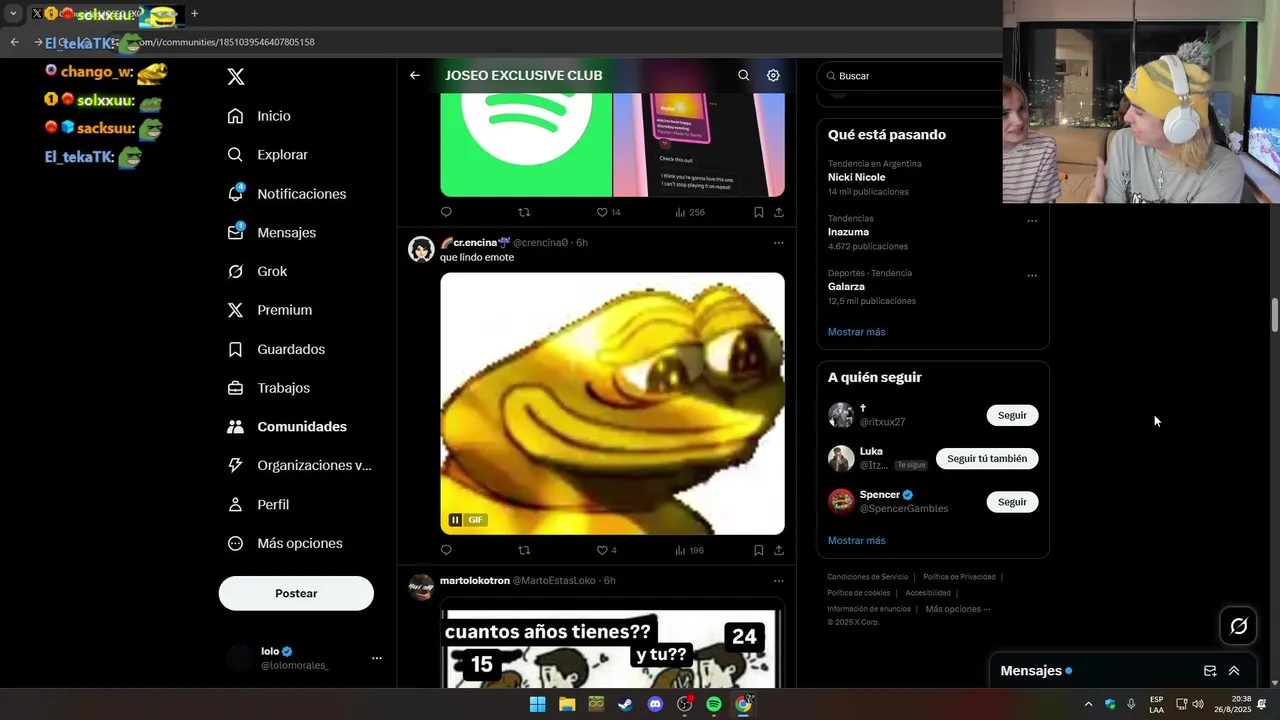Screen dimensions: 1280x720
Task: Share the post with 256 views
Action: [779, 212]
